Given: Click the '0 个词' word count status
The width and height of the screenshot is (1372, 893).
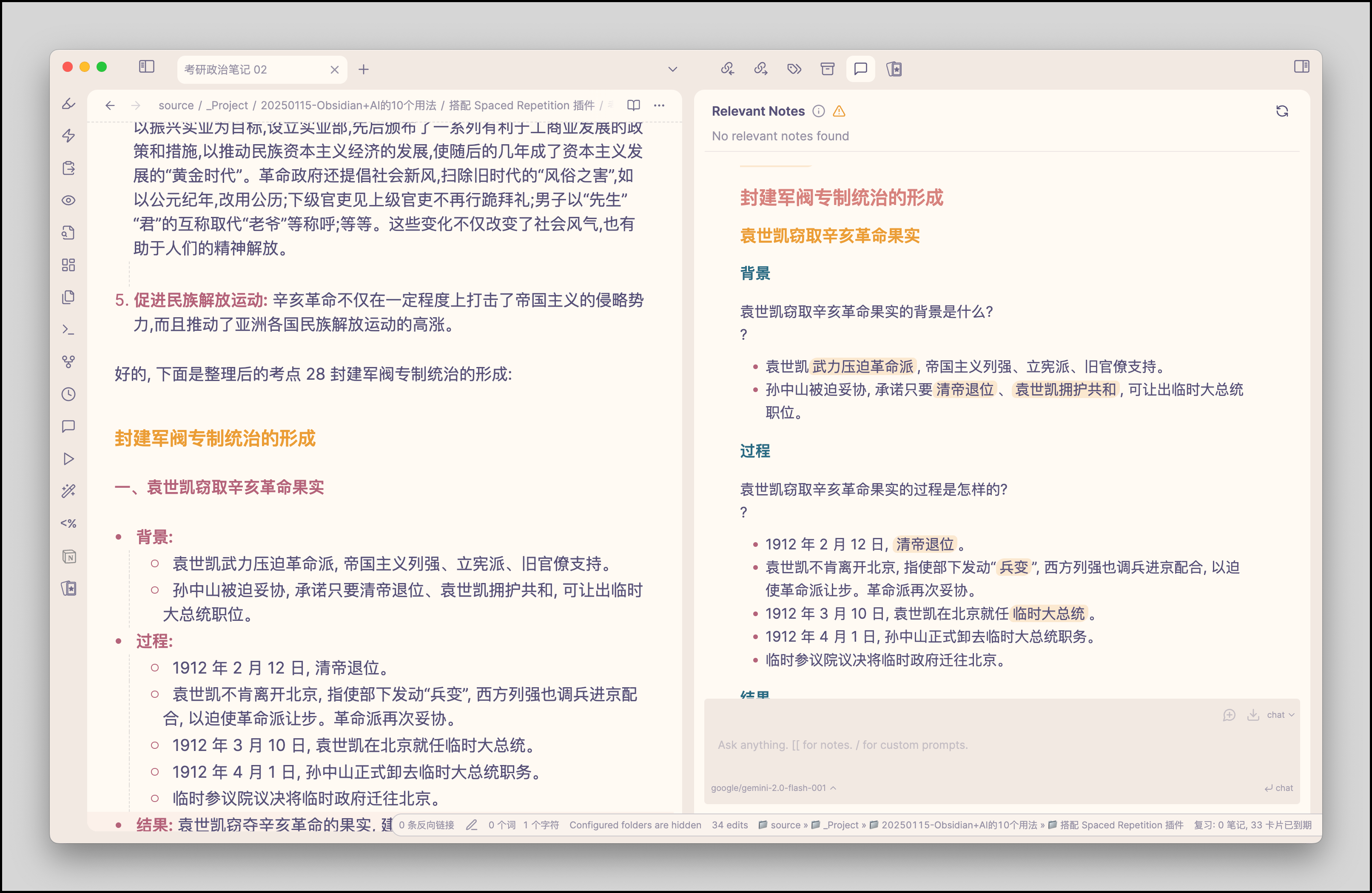Looking at the screenshot, I should point(501,825).
